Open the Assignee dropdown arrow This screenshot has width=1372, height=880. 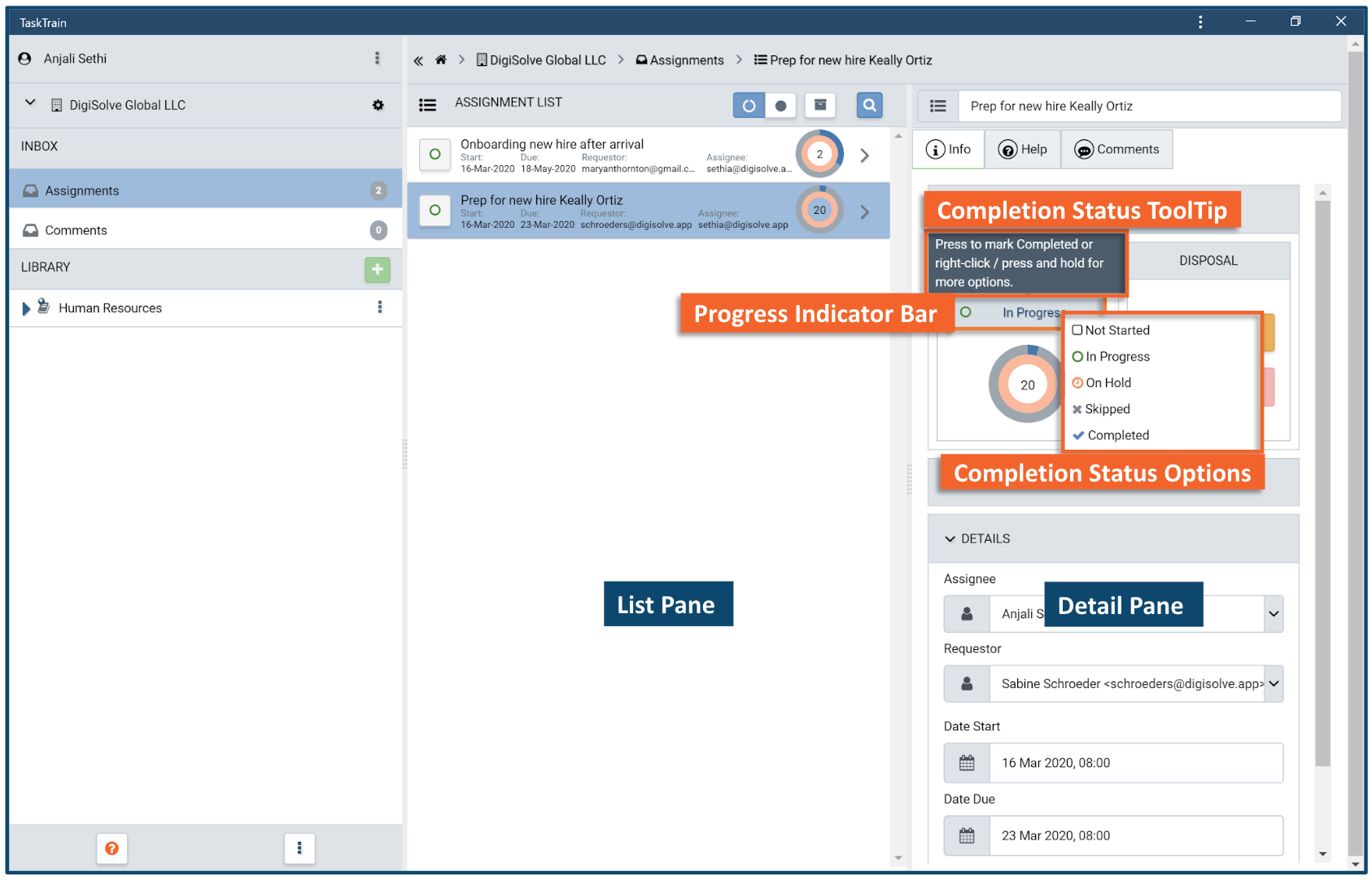click(1274, 614)
